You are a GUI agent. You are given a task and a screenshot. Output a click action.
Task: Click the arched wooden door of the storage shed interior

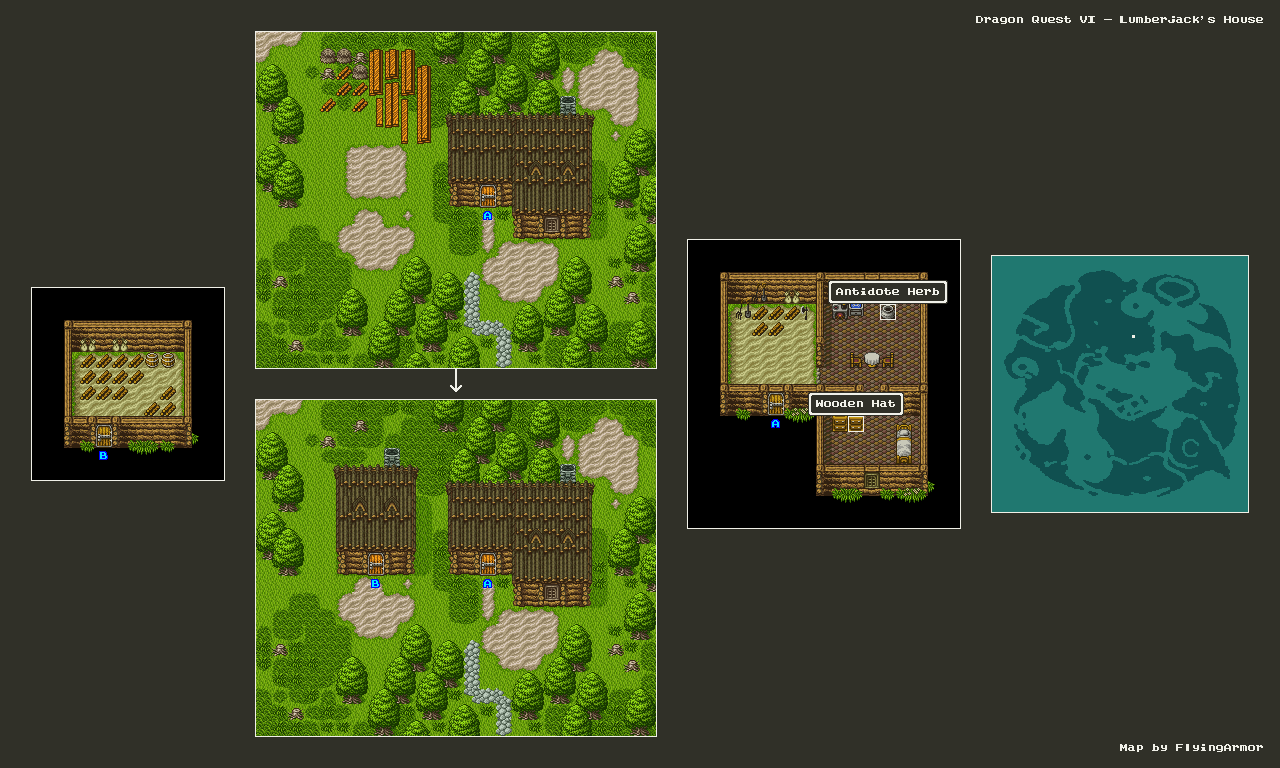point(104,435)
